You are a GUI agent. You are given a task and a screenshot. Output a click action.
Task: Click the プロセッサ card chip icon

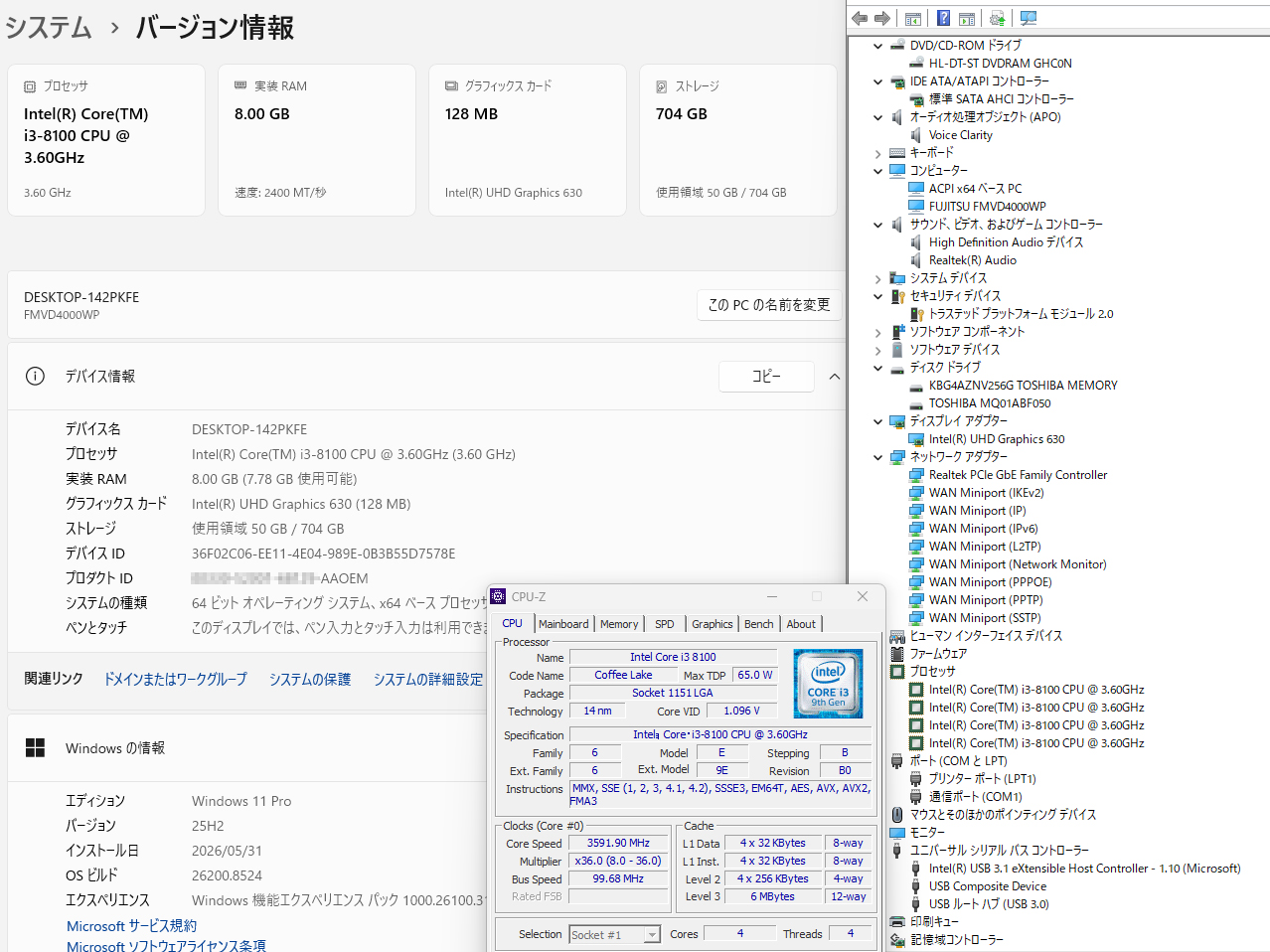[30, 86]
